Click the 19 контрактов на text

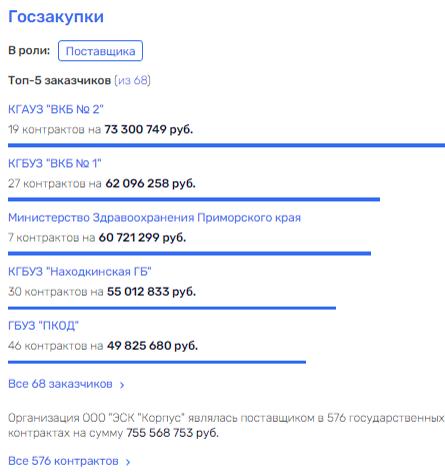coord(55,129)
